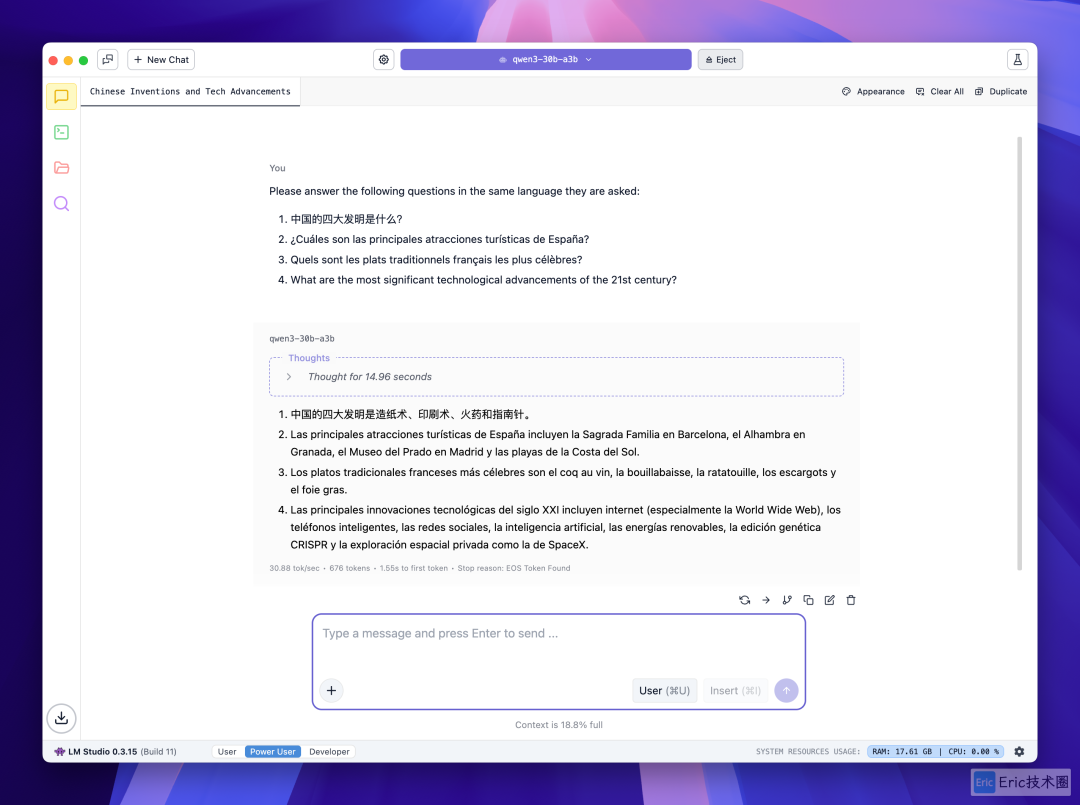The image size is (1080, 805).
Task: Expand the Thoughts section chevron
Action: click(289, 377)
